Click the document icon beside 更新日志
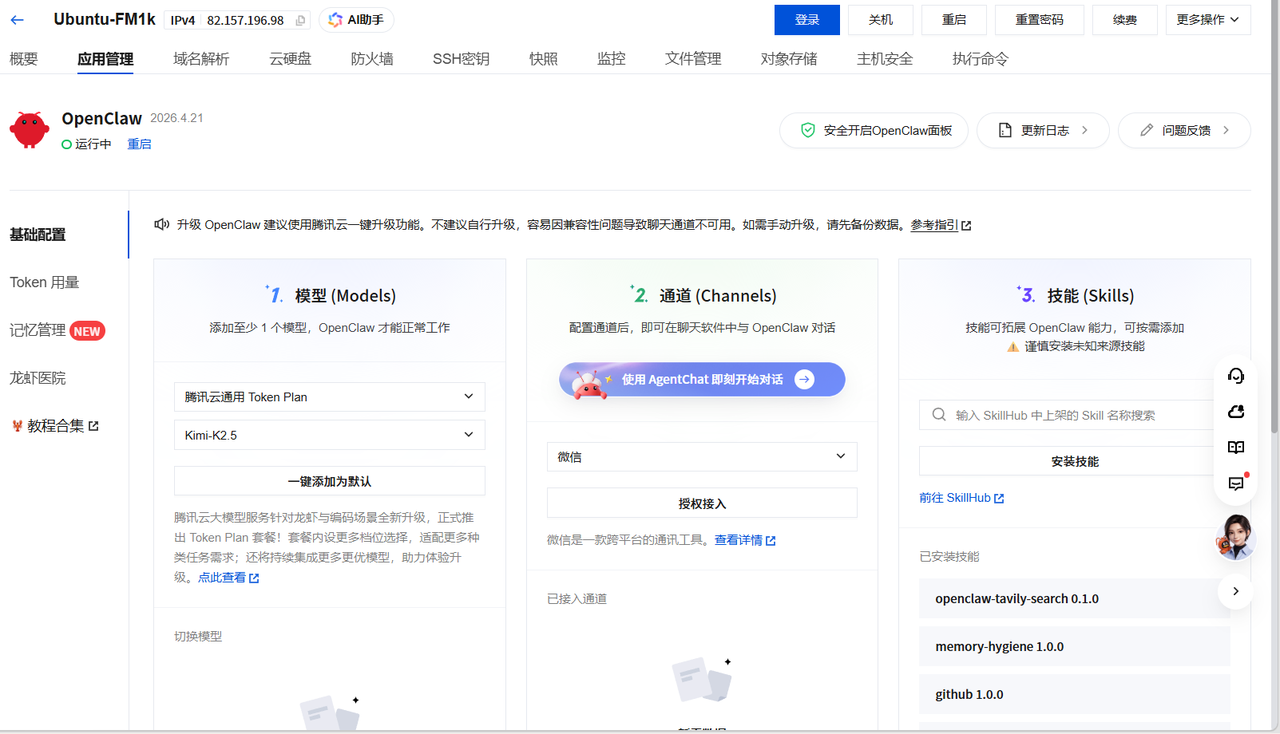Screen dimensions: 1280x734 [1005, 130]
